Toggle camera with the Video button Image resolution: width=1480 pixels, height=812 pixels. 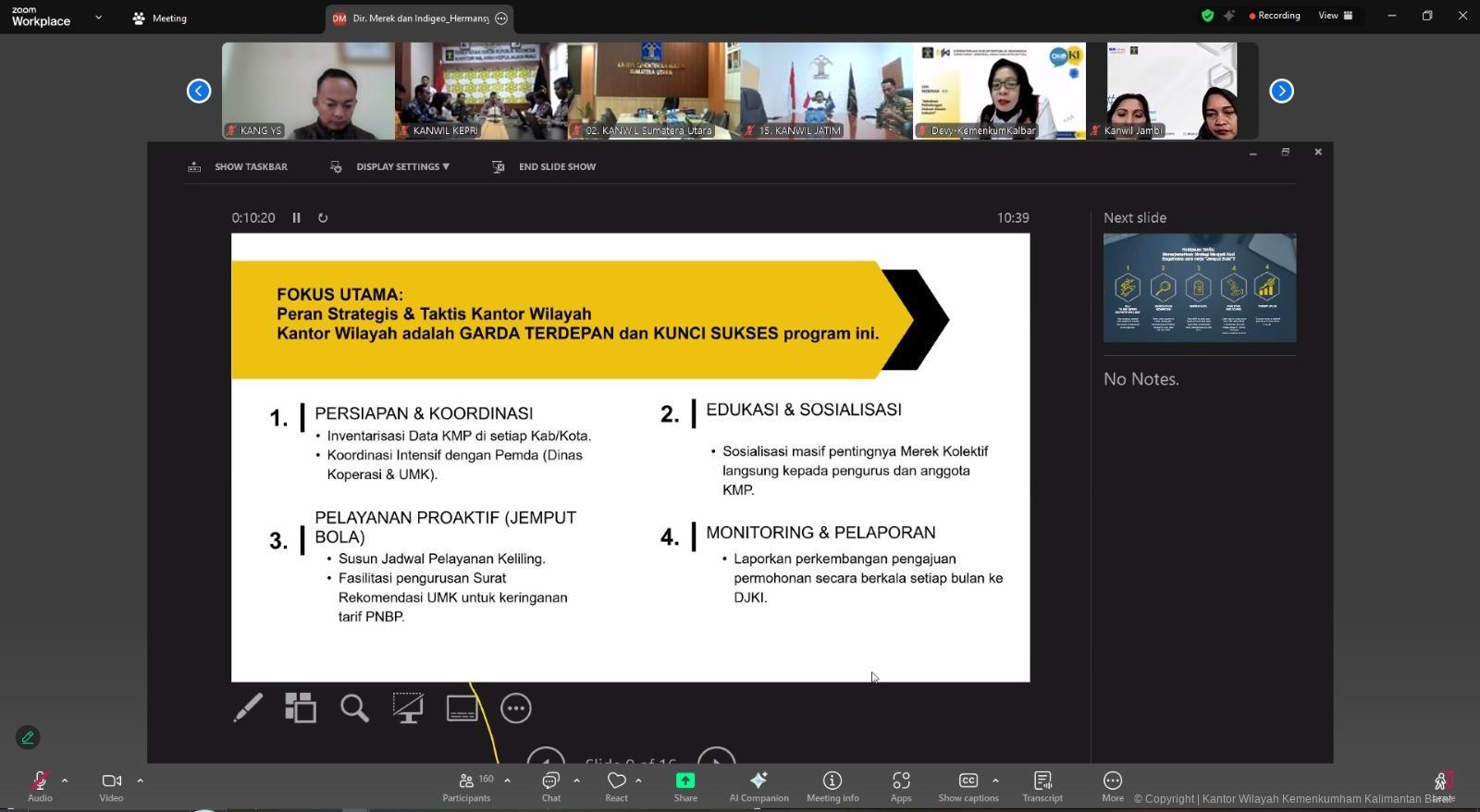[x=111, y=786]
